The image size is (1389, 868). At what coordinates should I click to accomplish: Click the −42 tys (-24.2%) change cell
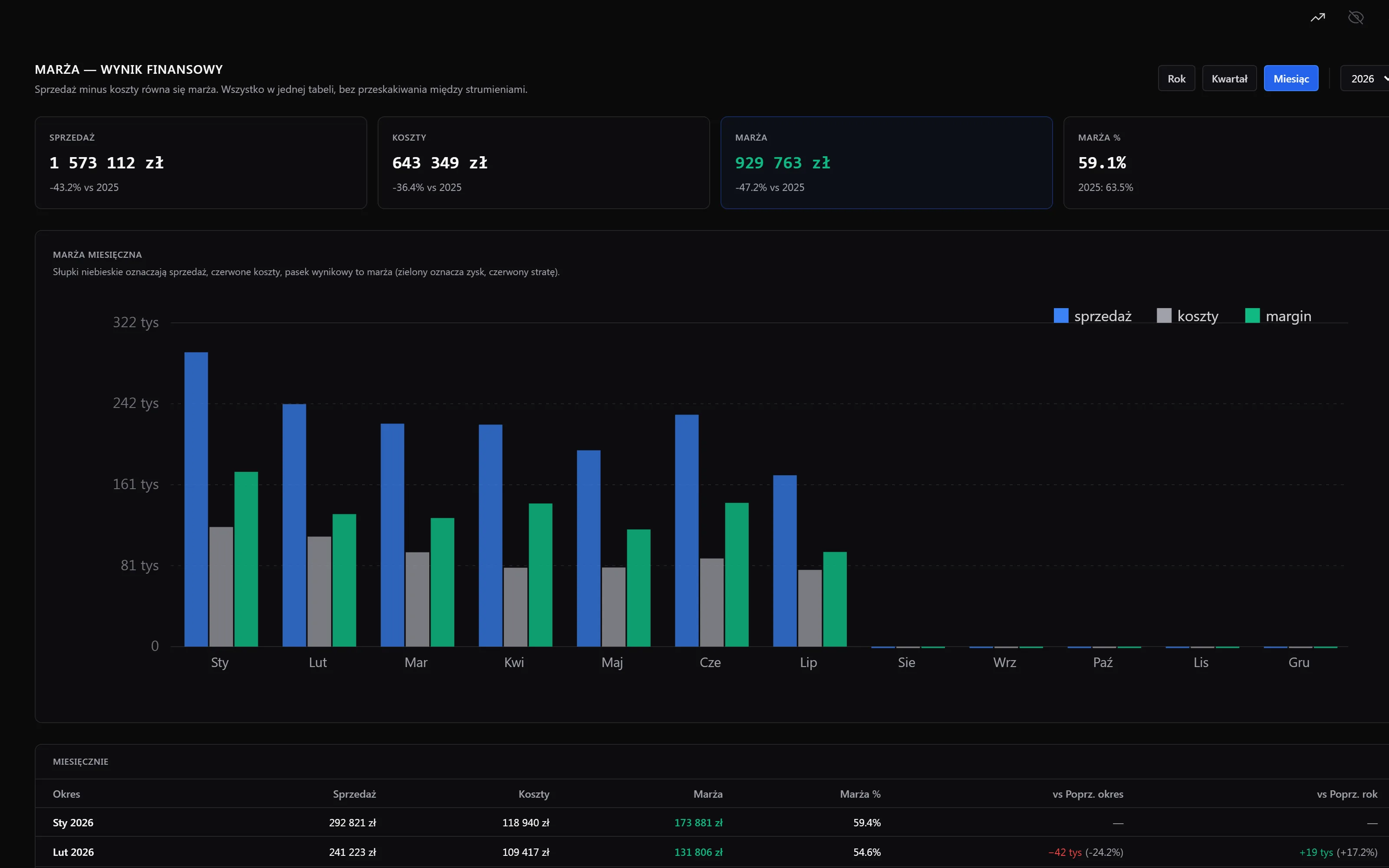click(1086, 852)
